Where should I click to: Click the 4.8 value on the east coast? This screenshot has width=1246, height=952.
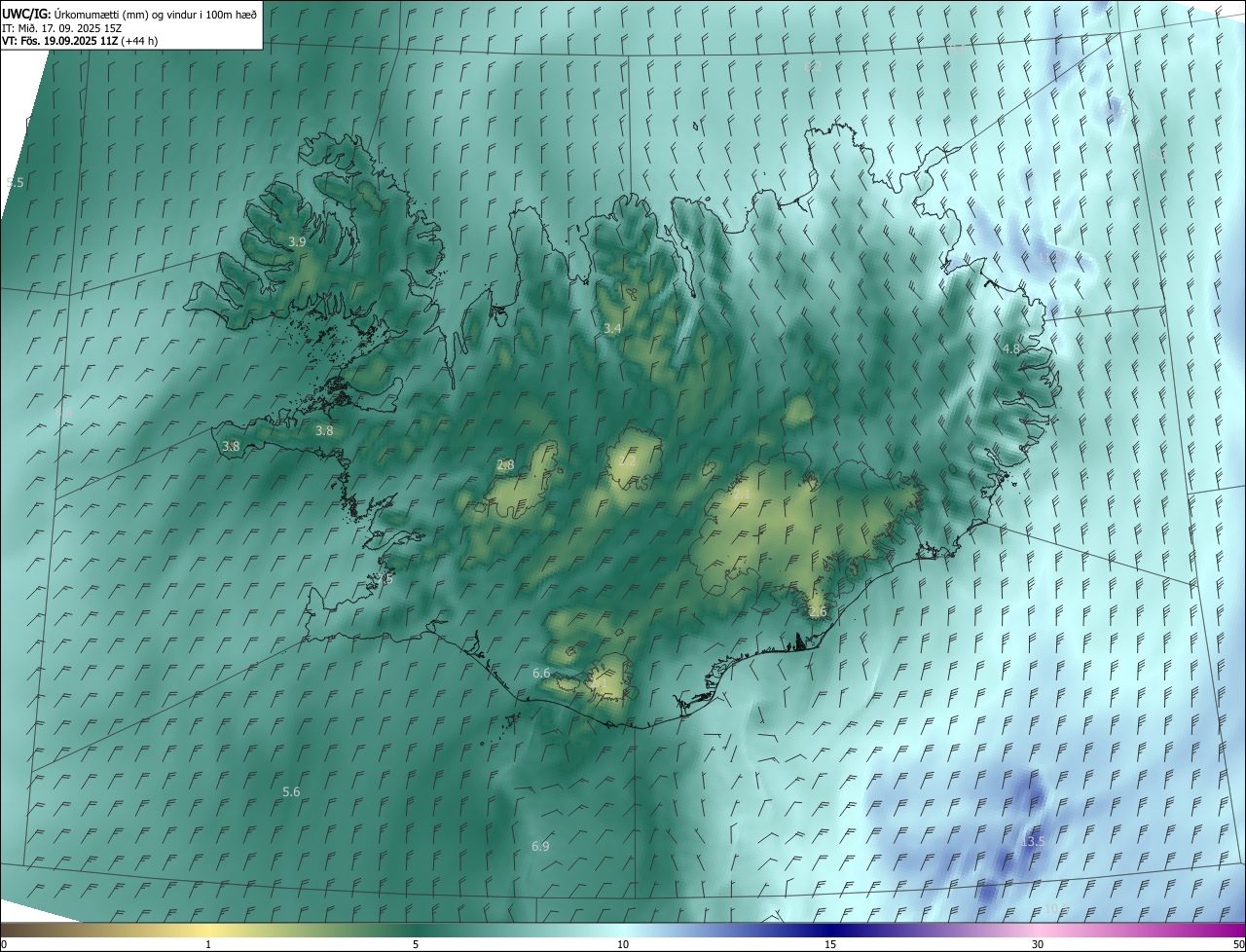tap(1011, 348)
